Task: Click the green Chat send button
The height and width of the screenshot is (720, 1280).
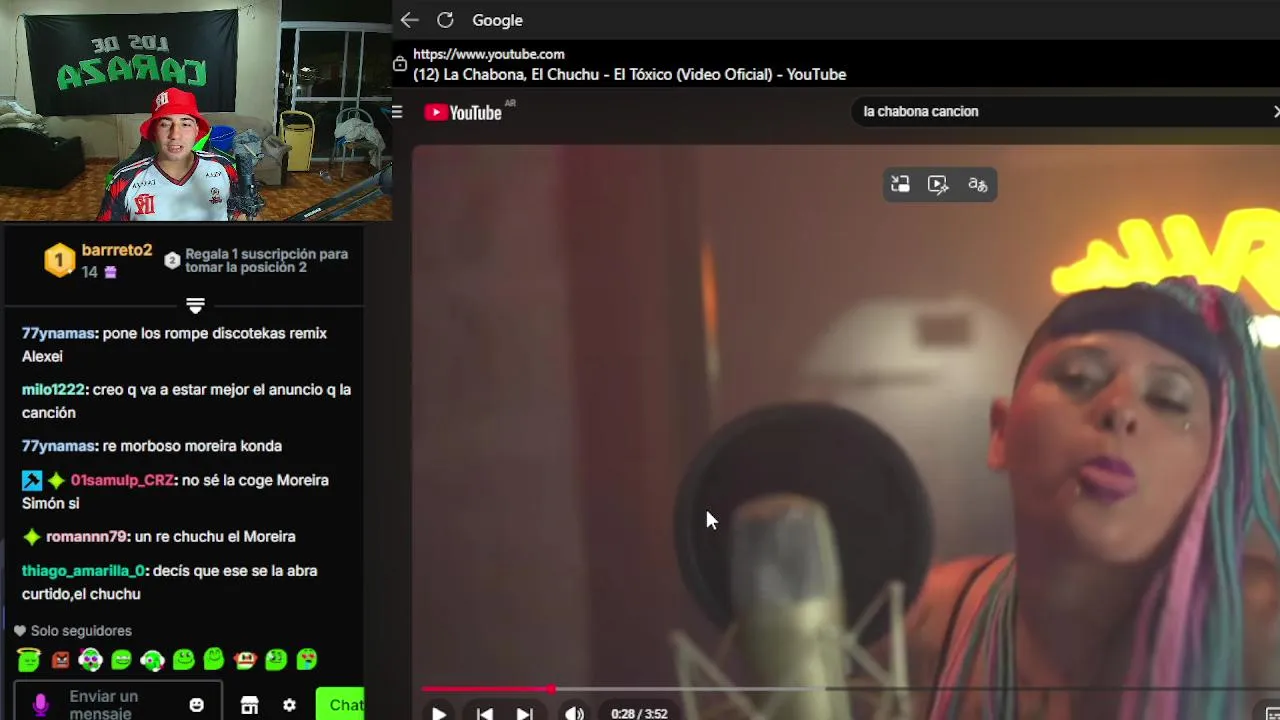Action: 340,705
